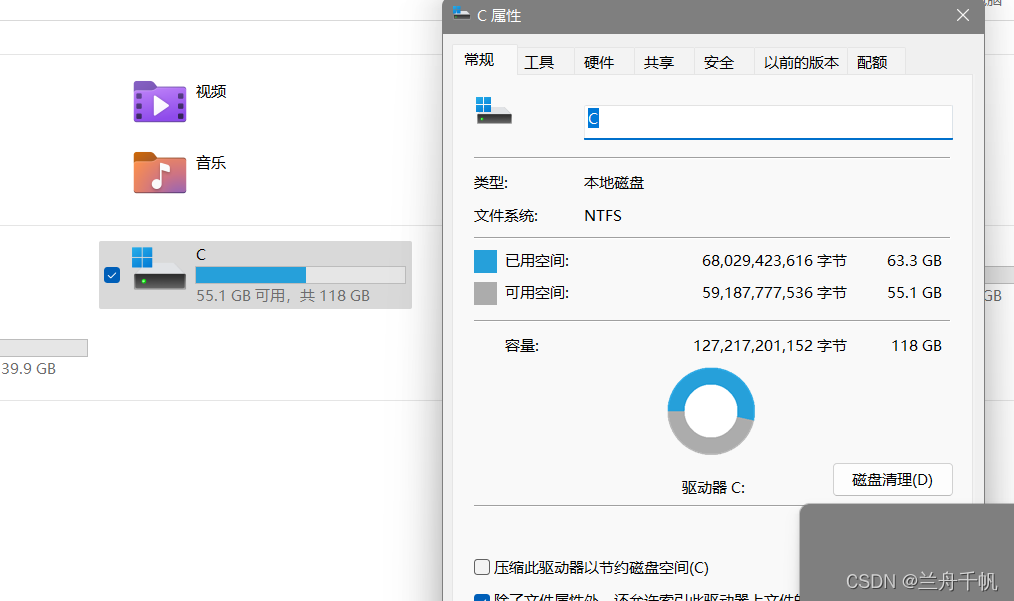Viewport: 1014px width, 601px height.
Task: Click the 59,187,777,536 字节 free space value
Action: [774, 292]
